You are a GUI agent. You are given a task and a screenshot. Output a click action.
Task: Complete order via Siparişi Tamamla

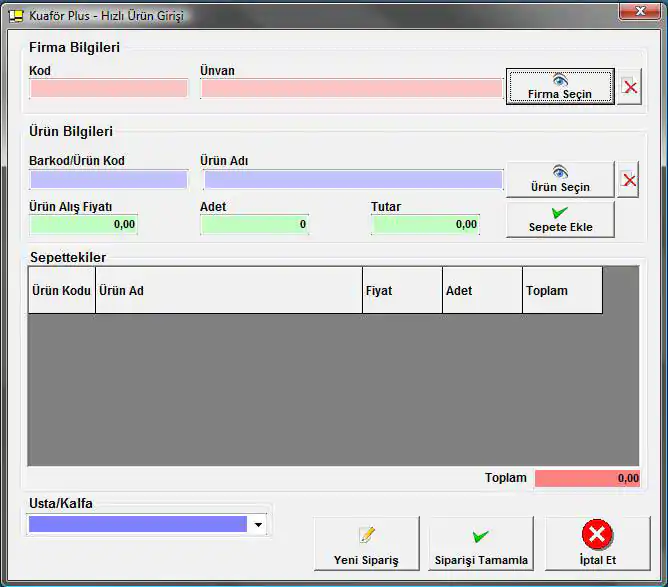pyautogui.click(x=481, y=544)
